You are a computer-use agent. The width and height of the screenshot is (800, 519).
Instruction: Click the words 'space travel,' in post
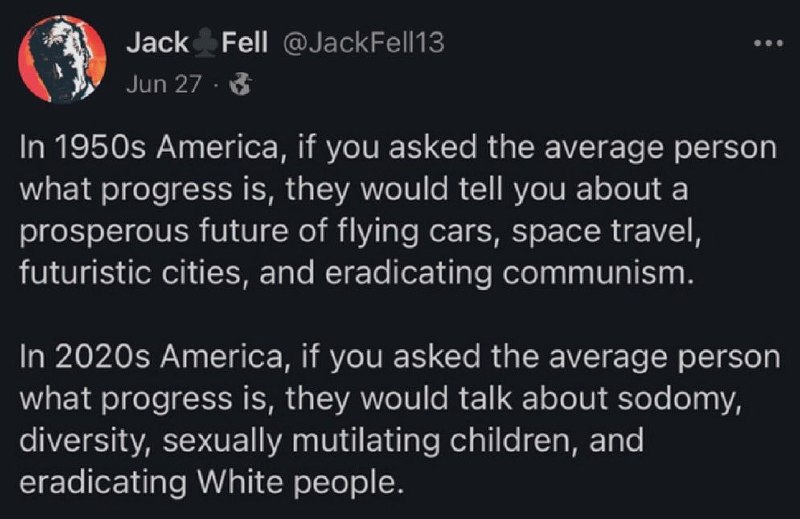[607, 232]
